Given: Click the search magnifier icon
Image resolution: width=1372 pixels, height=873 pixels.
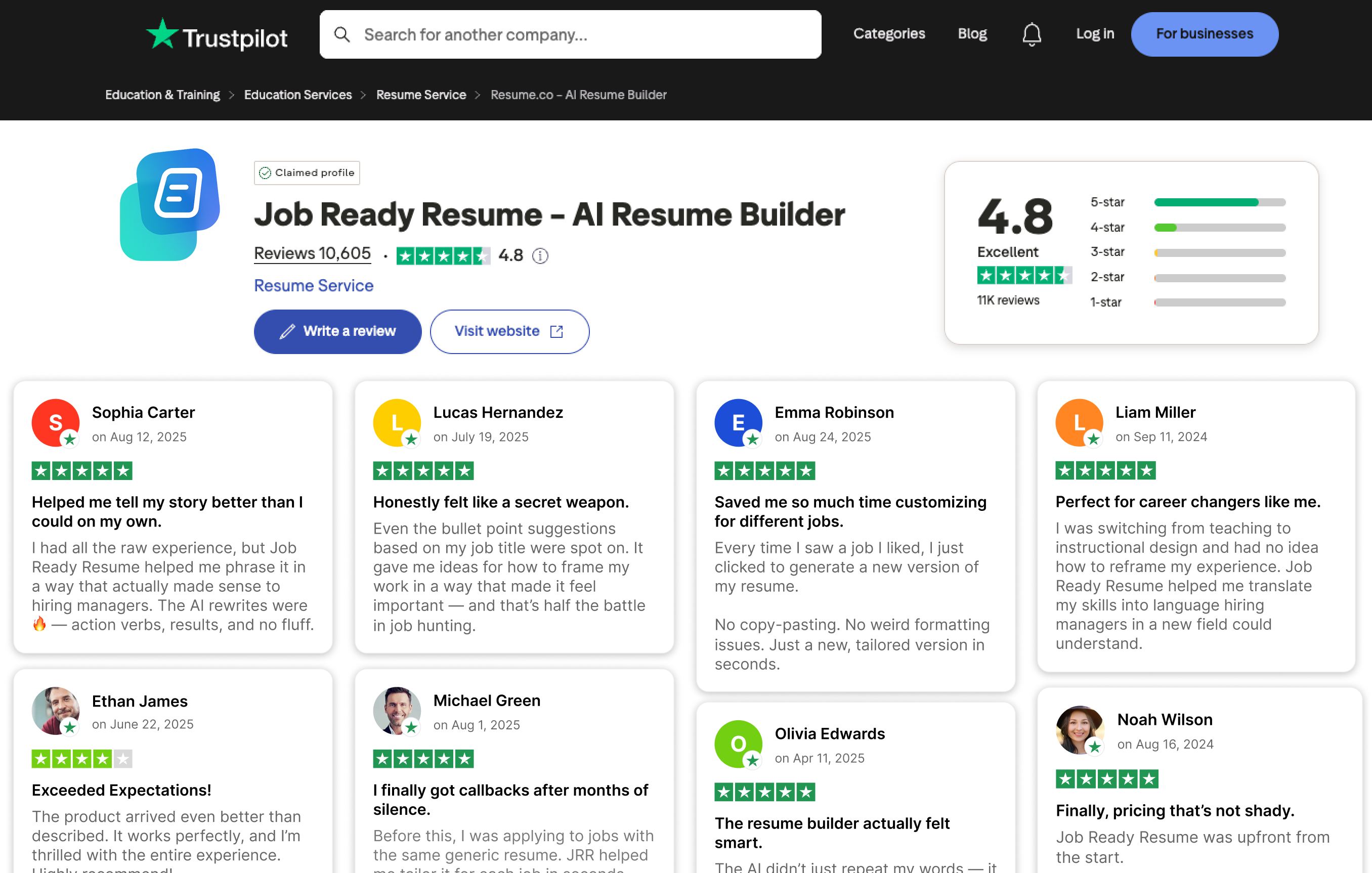Looking at the screenshot, I should pyautogui.click(x=342, y=34).
